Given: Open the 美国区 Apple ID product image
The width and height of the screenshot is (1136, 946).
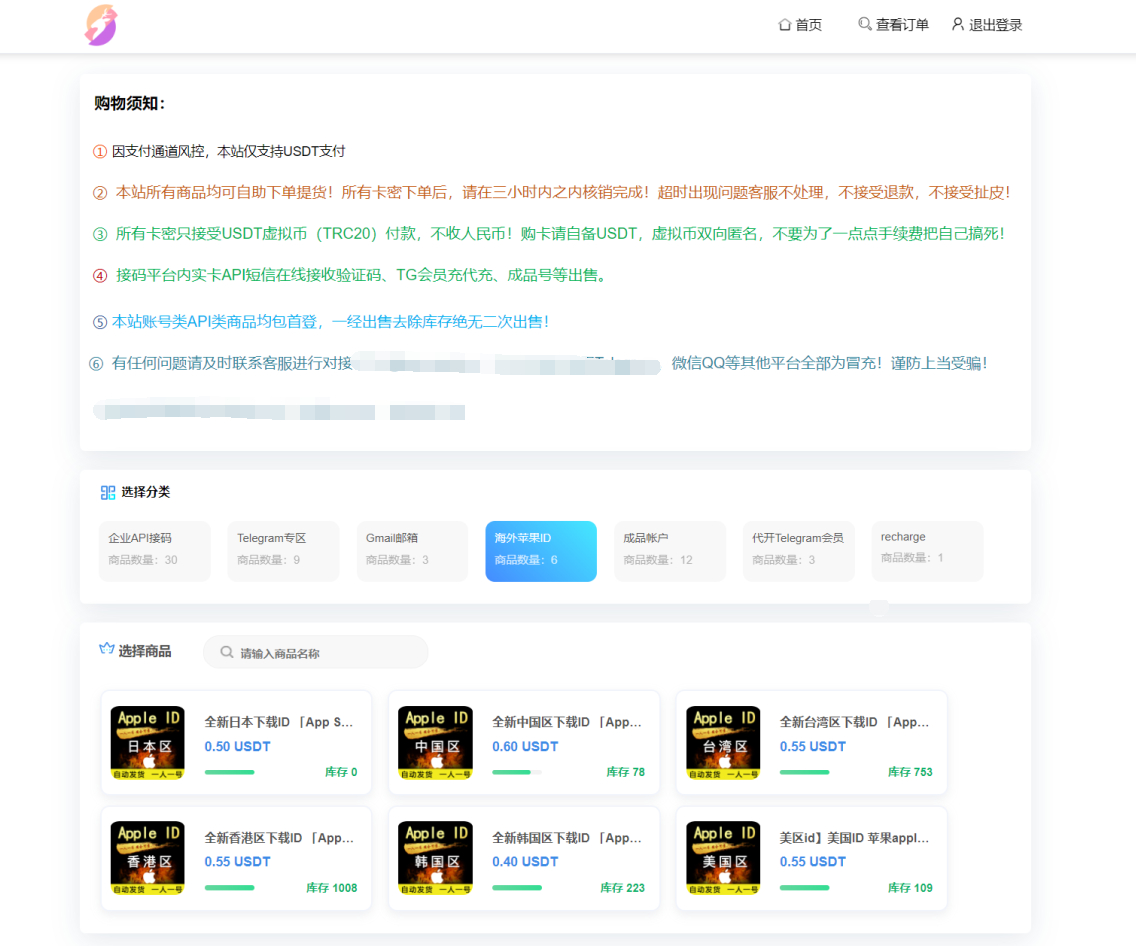Looking at the screenshot, I should point(723,858).
